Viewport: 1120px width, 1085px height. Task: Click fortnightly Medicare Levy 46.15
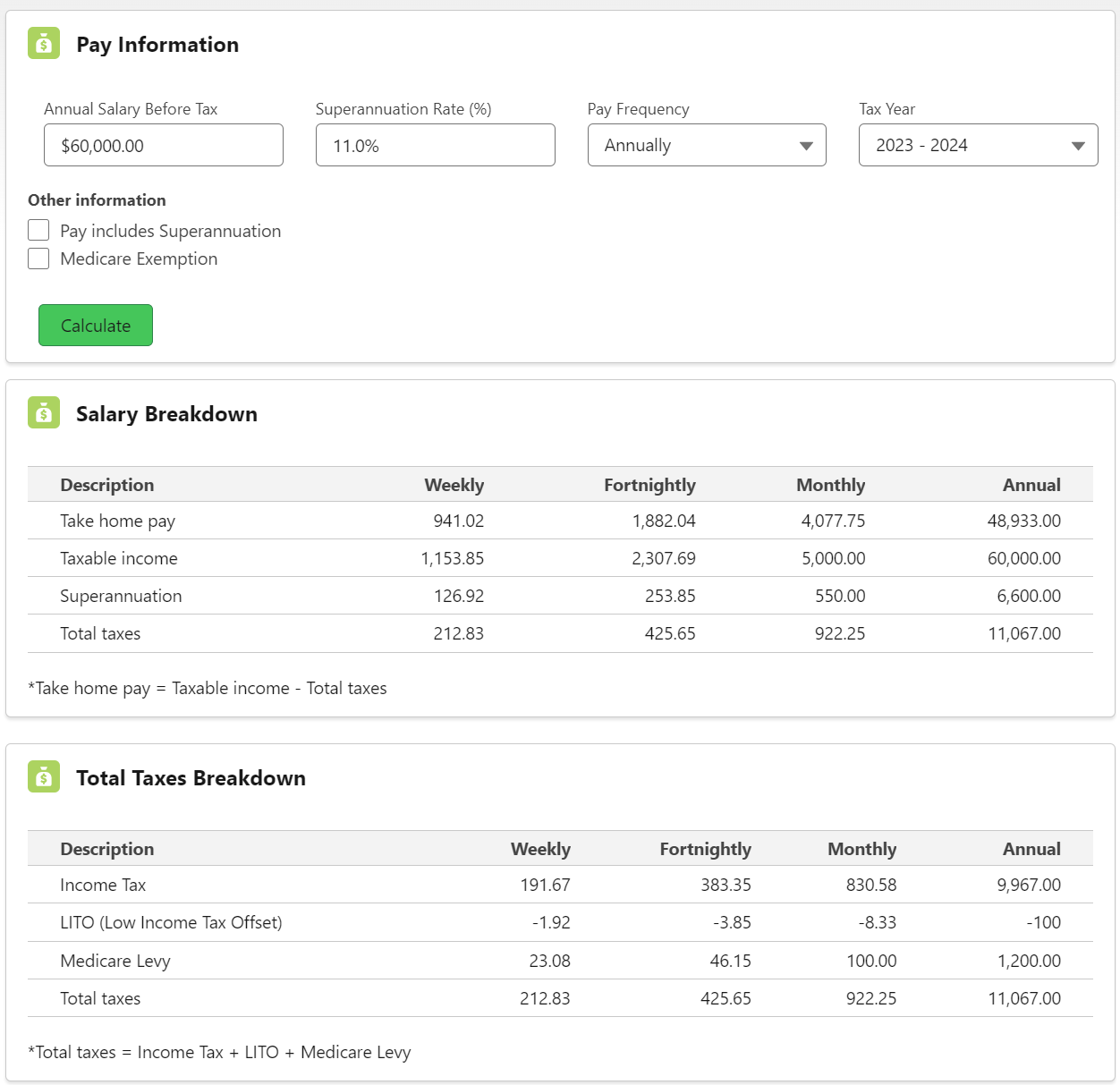point(731,961)
